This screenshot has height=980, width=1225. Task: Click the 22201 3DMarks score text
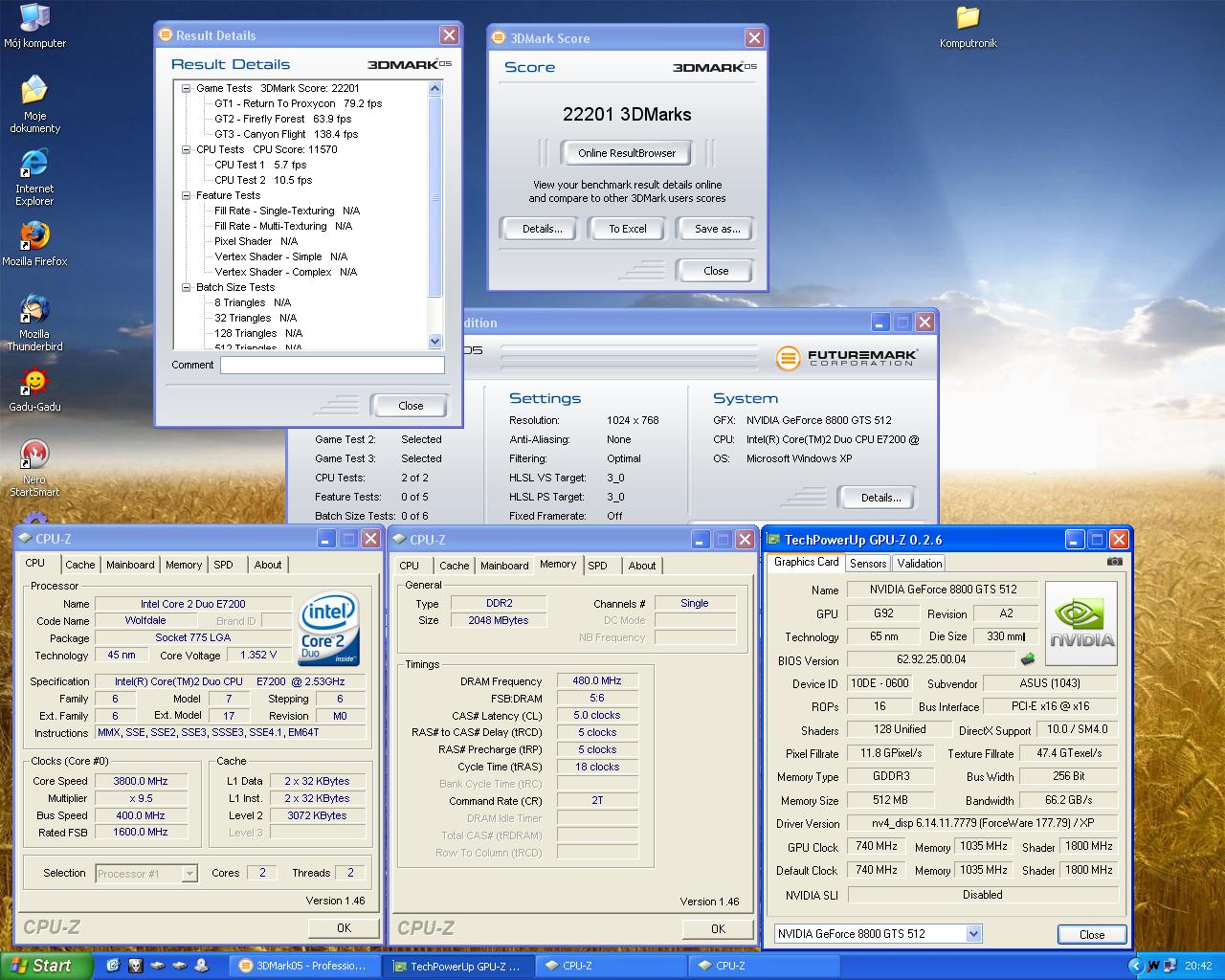pyautogui.click(x=627, y=114)
